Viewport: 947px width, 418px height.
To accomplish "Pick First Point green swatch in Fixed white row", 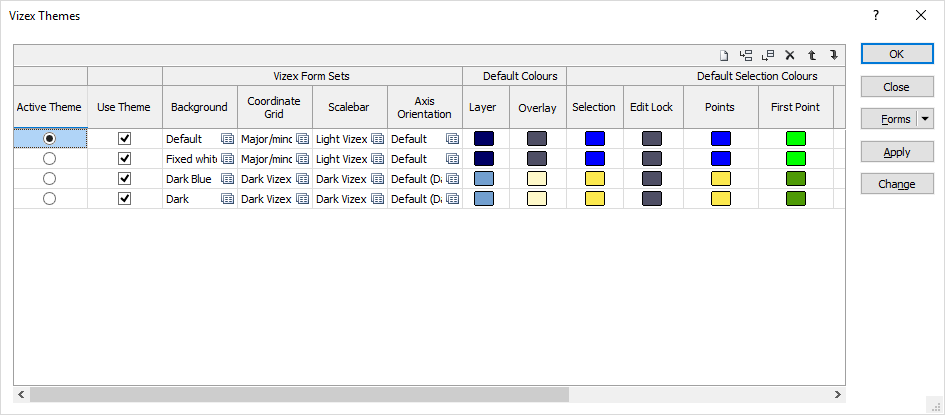I will pyautogui.click(x=796, y=159).
